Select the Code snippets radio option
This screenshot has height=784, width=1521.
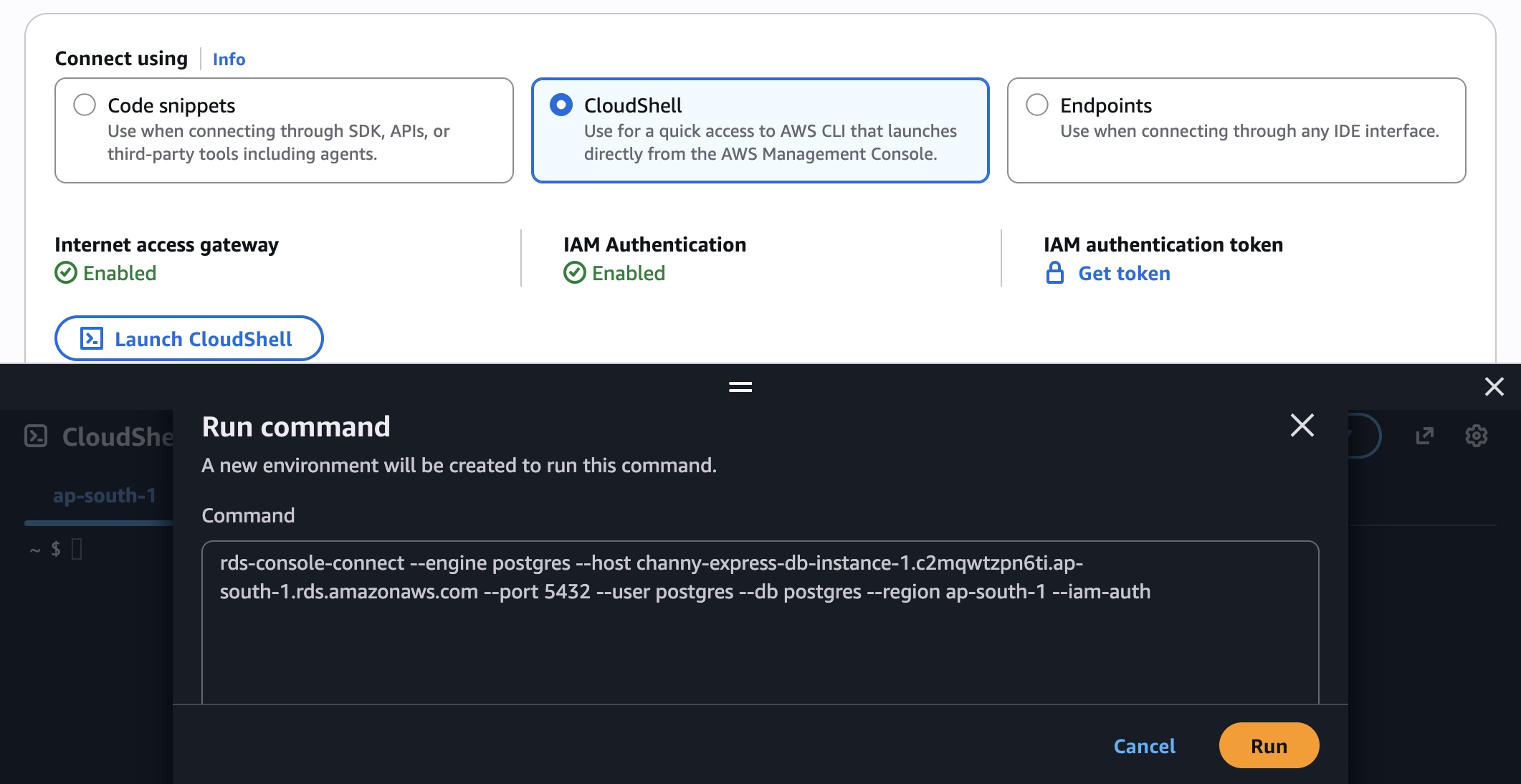click(x=85, y=105)
